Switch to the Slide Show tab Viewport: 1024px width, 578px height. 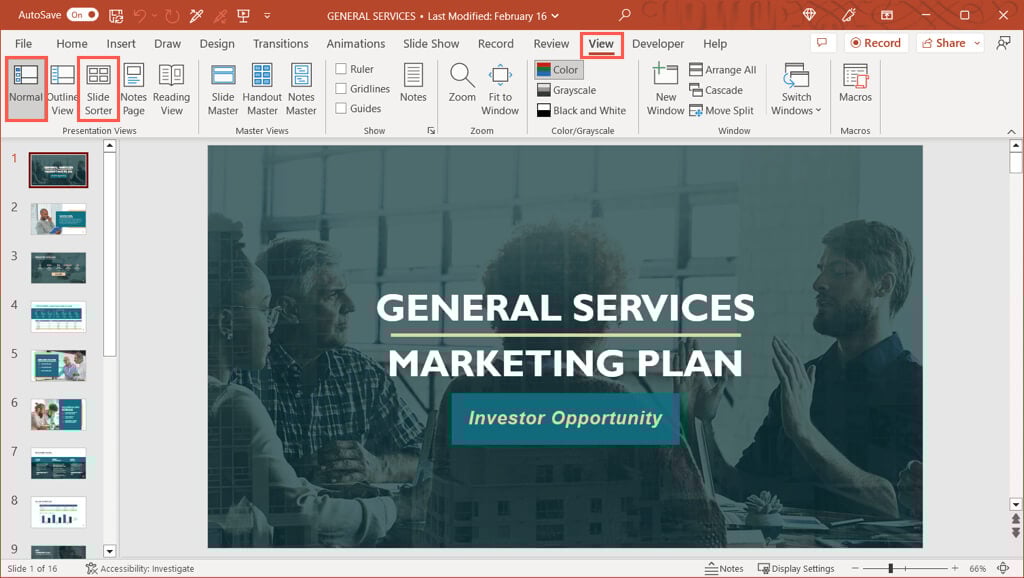tap(431, 44)
